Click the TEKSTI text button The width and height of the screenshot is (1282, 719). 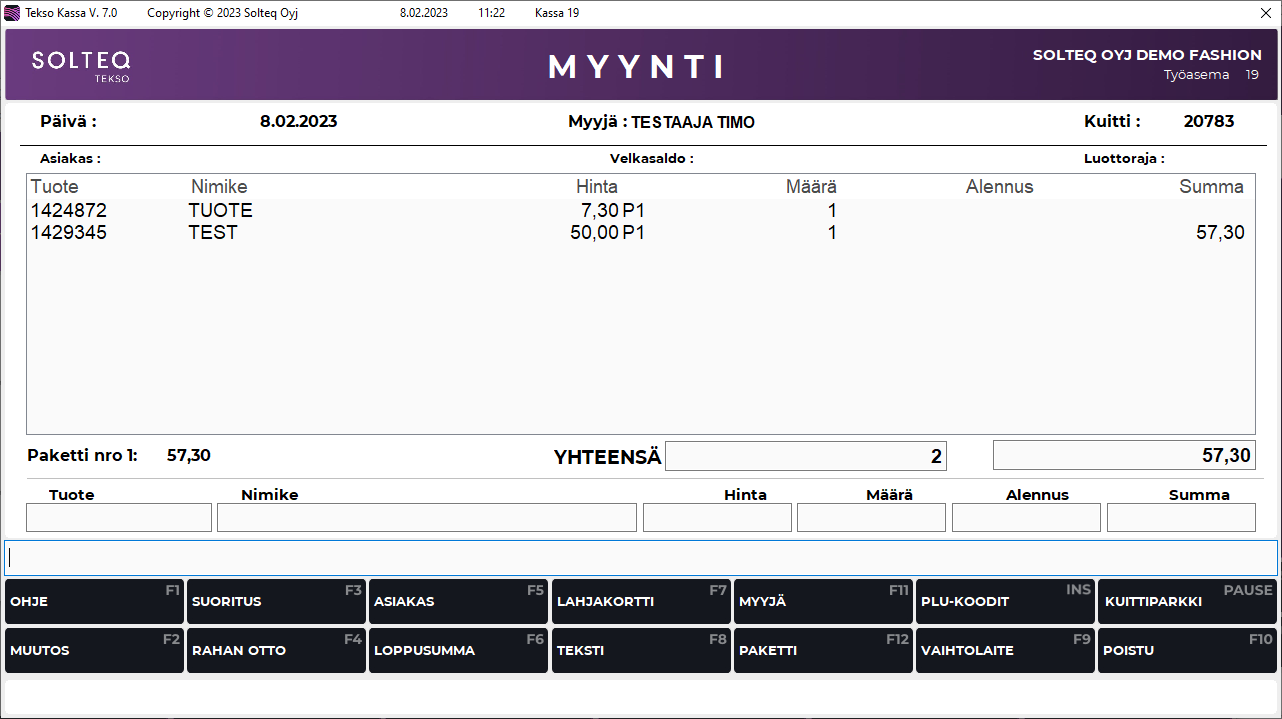coord(641,651)
